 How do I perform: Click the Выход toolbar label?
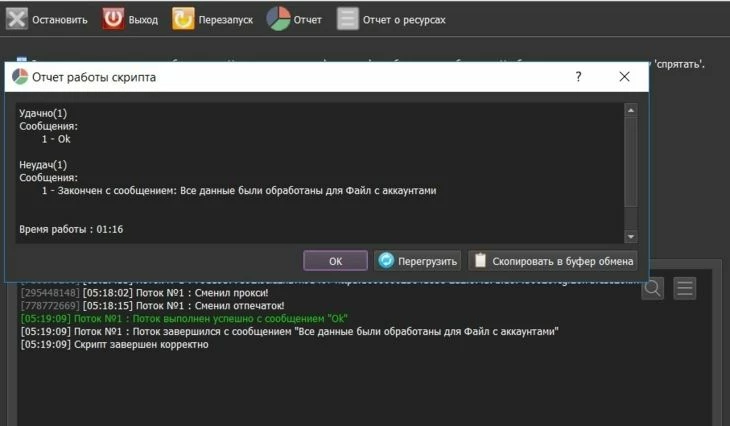(143, 20)
